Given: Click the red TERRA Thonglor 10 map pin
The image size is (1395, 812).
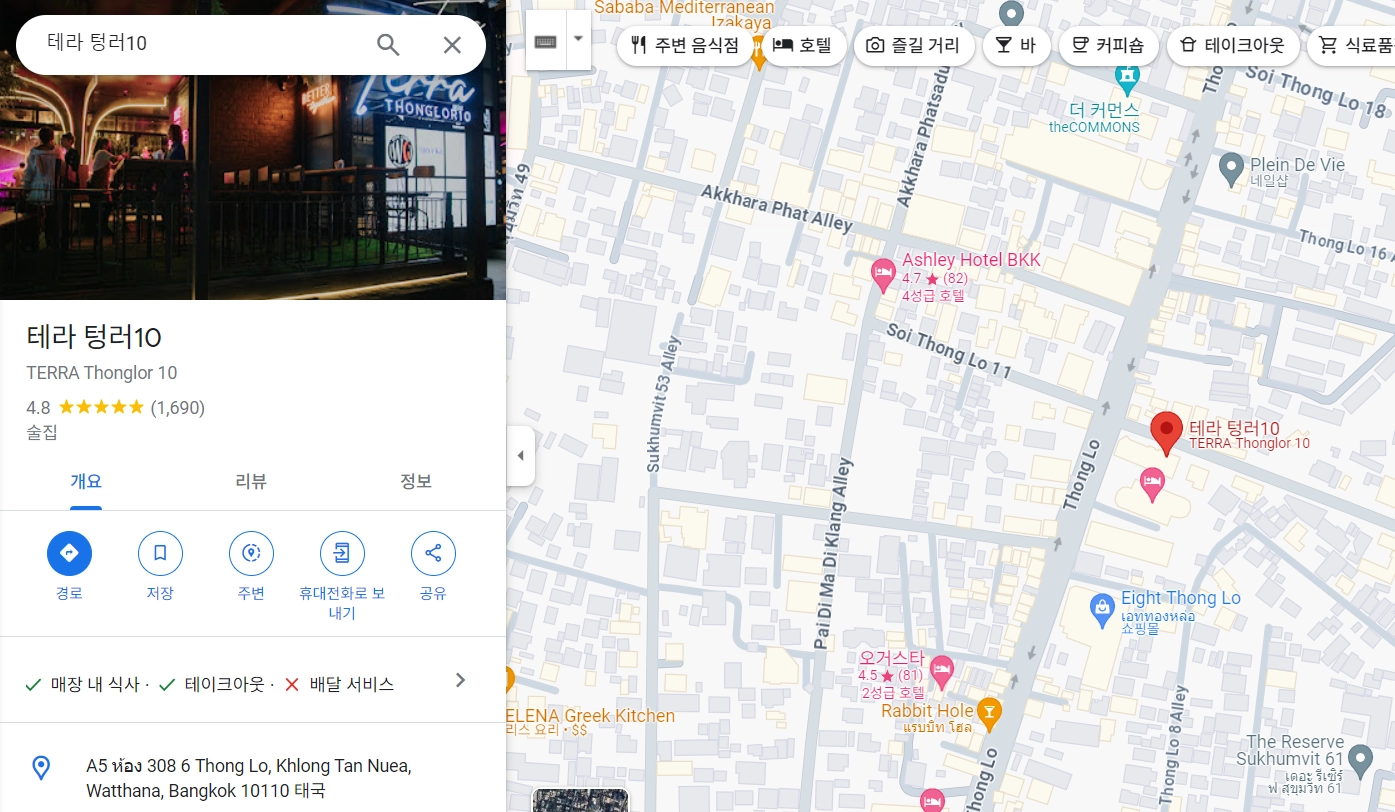Looking at the screenshot, I should point(1166,434).
